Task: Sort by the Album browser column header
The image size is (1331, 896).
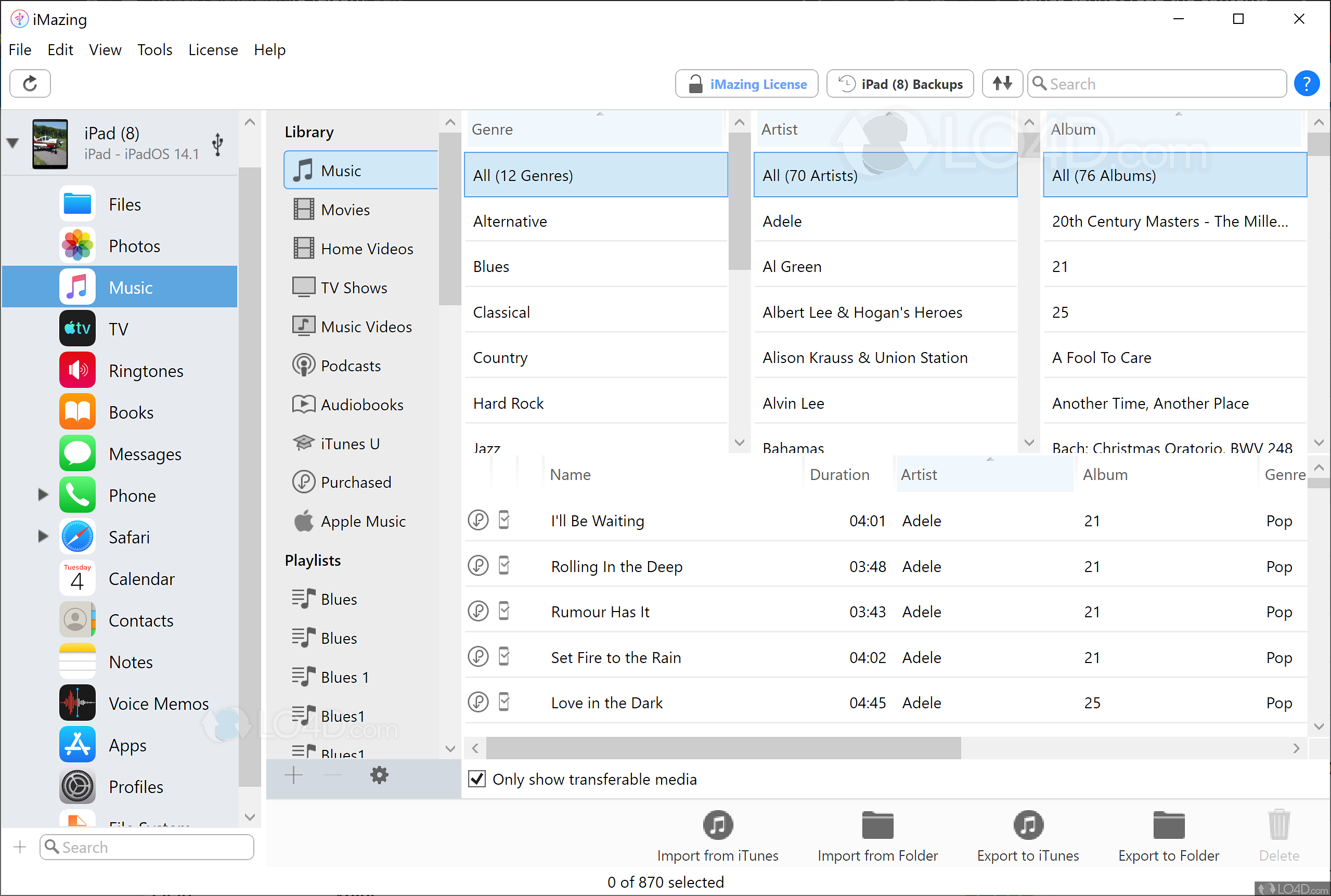Action: point(1174,129)
